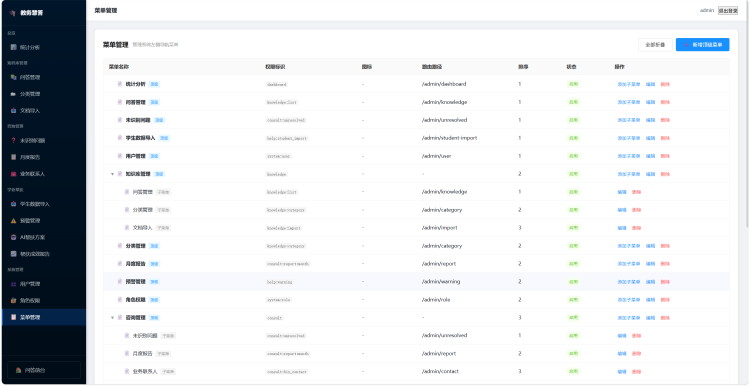Click the 顶级 tag next to 用户管理
This screenshot has height=386, width=750.
pos(154,156)
